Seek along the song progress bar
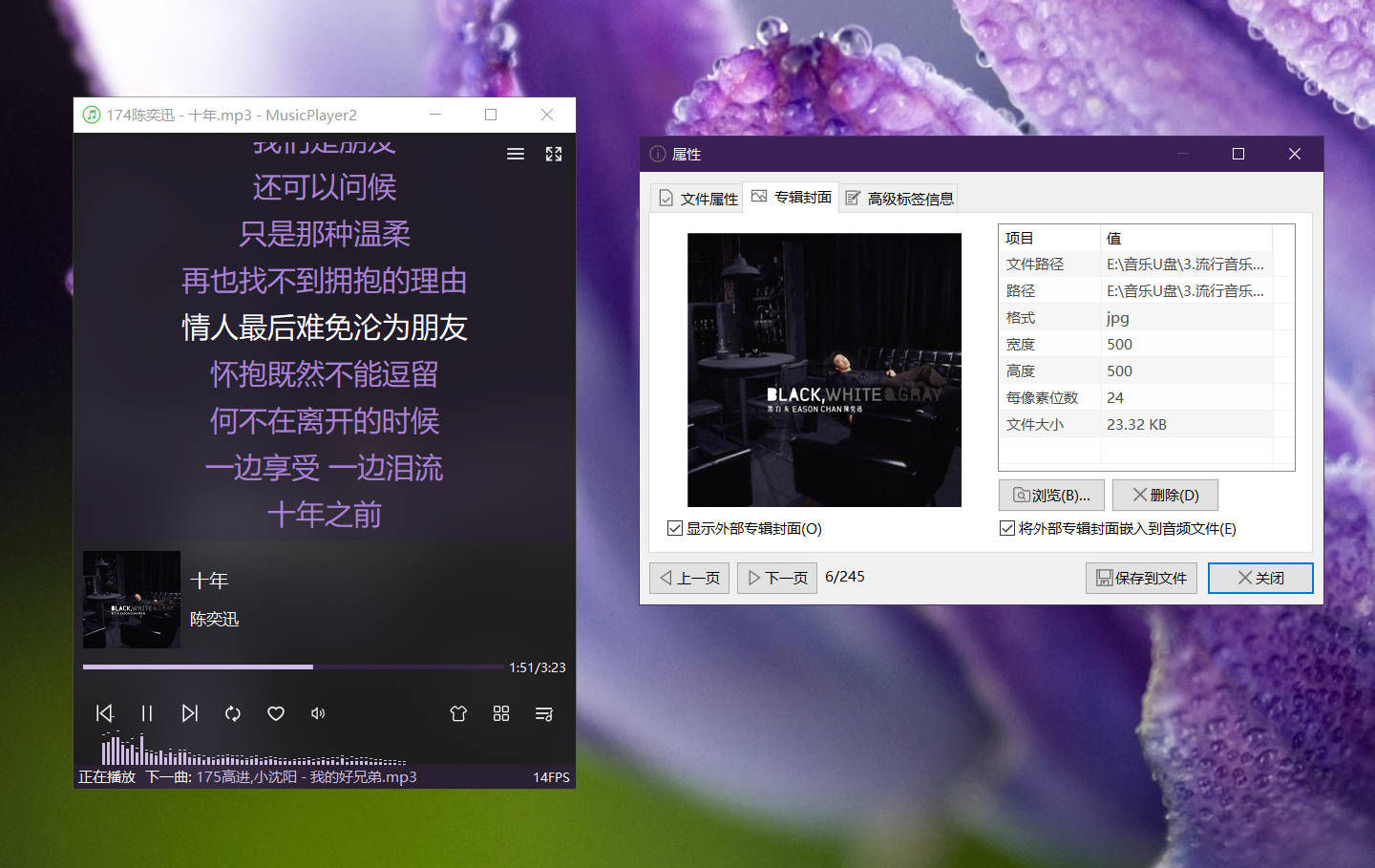 click(x=293, y=667)
